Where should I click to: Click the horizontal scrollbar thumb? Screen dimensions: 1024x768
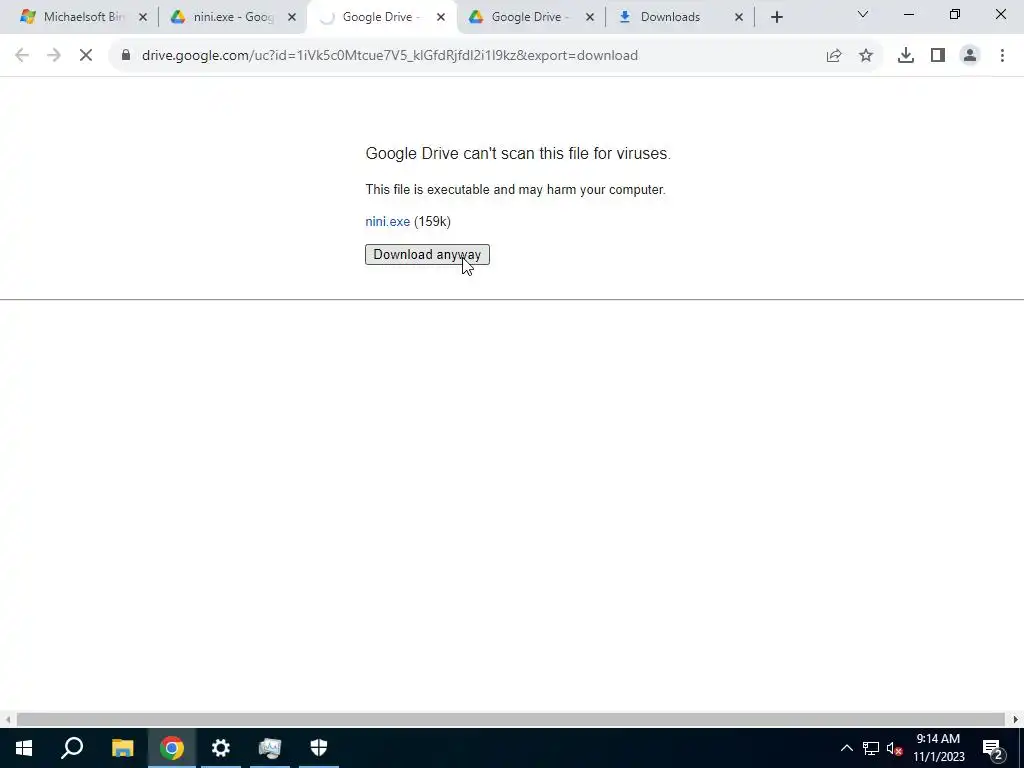coord(511,720)
